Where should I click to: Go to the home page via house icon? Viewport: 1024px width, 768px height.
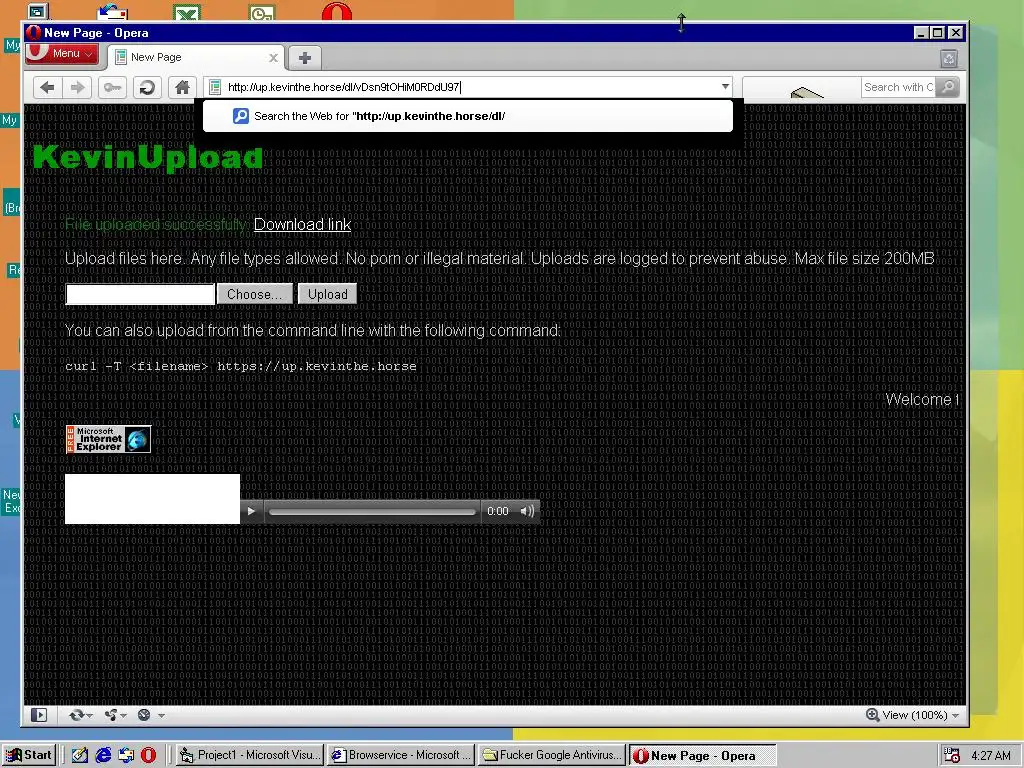182,87
